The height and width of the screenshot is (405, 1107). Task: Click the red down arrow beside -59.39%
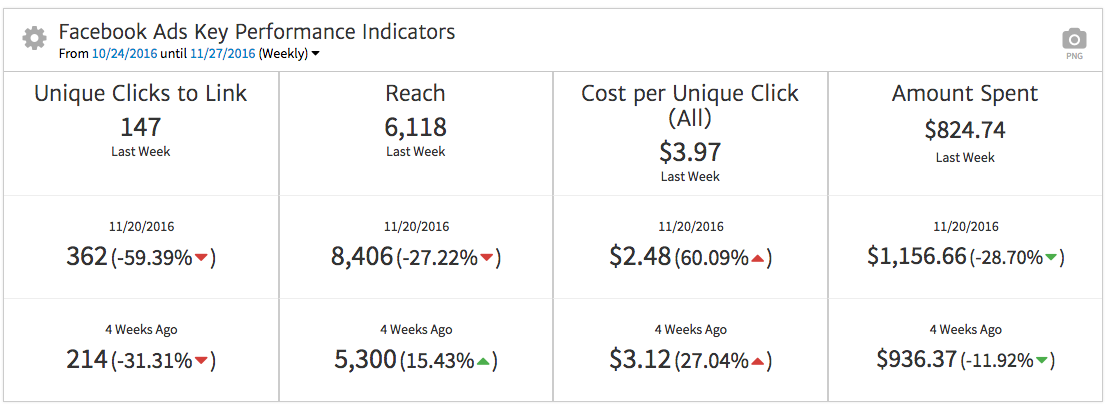pos(201,259)
